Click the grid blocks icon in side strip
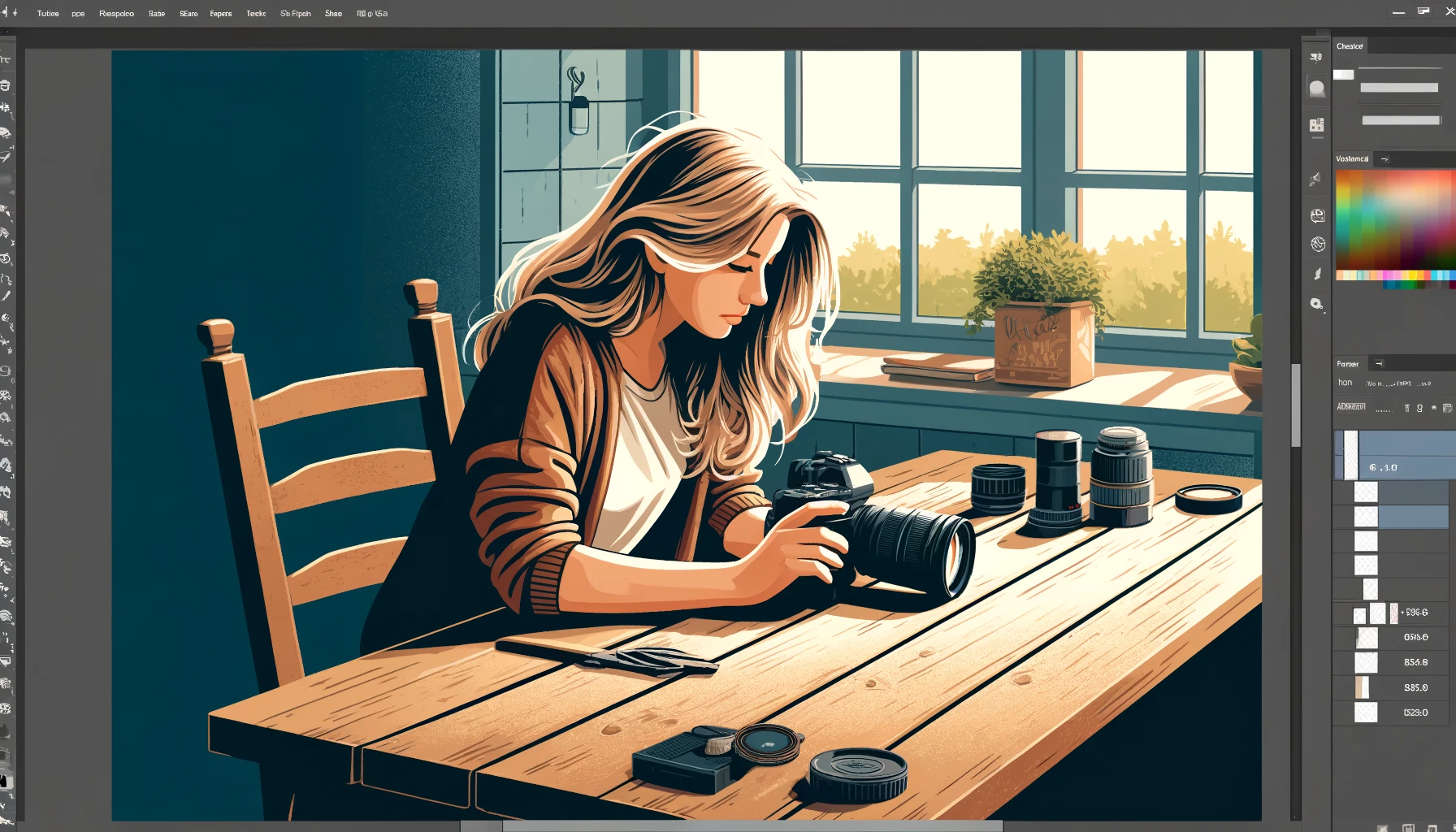The image size is (1456, 832). pyautogui.click(x=1317, y=125)
